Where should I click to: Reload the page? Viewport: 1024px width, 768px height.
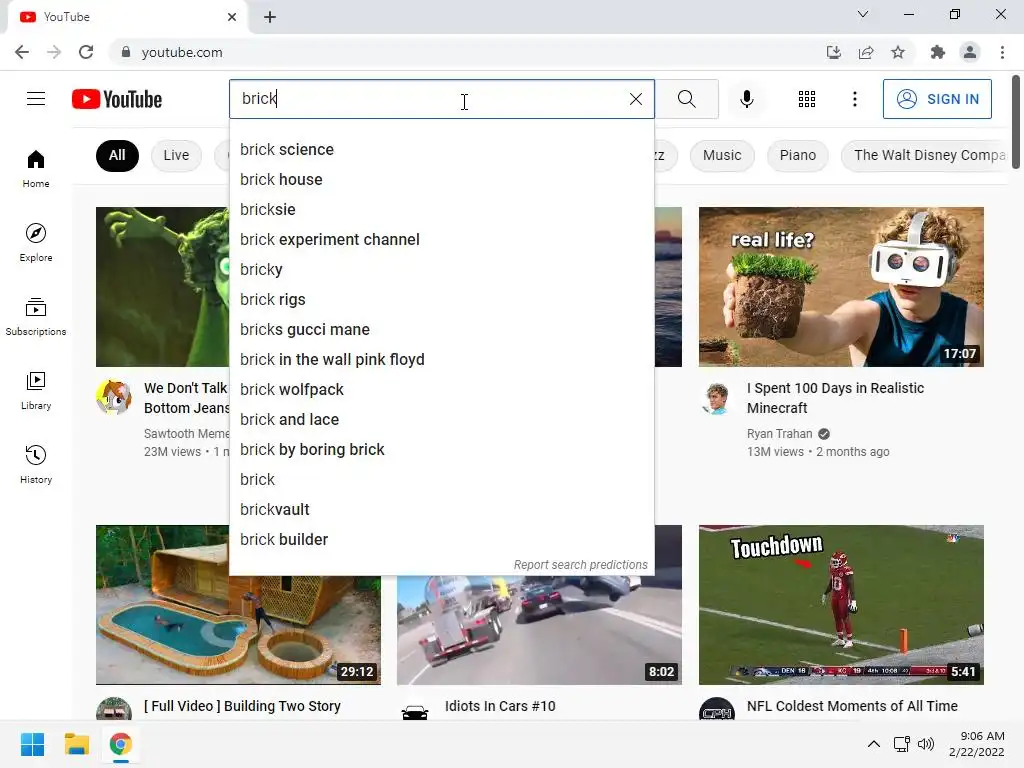coord(86,52)
